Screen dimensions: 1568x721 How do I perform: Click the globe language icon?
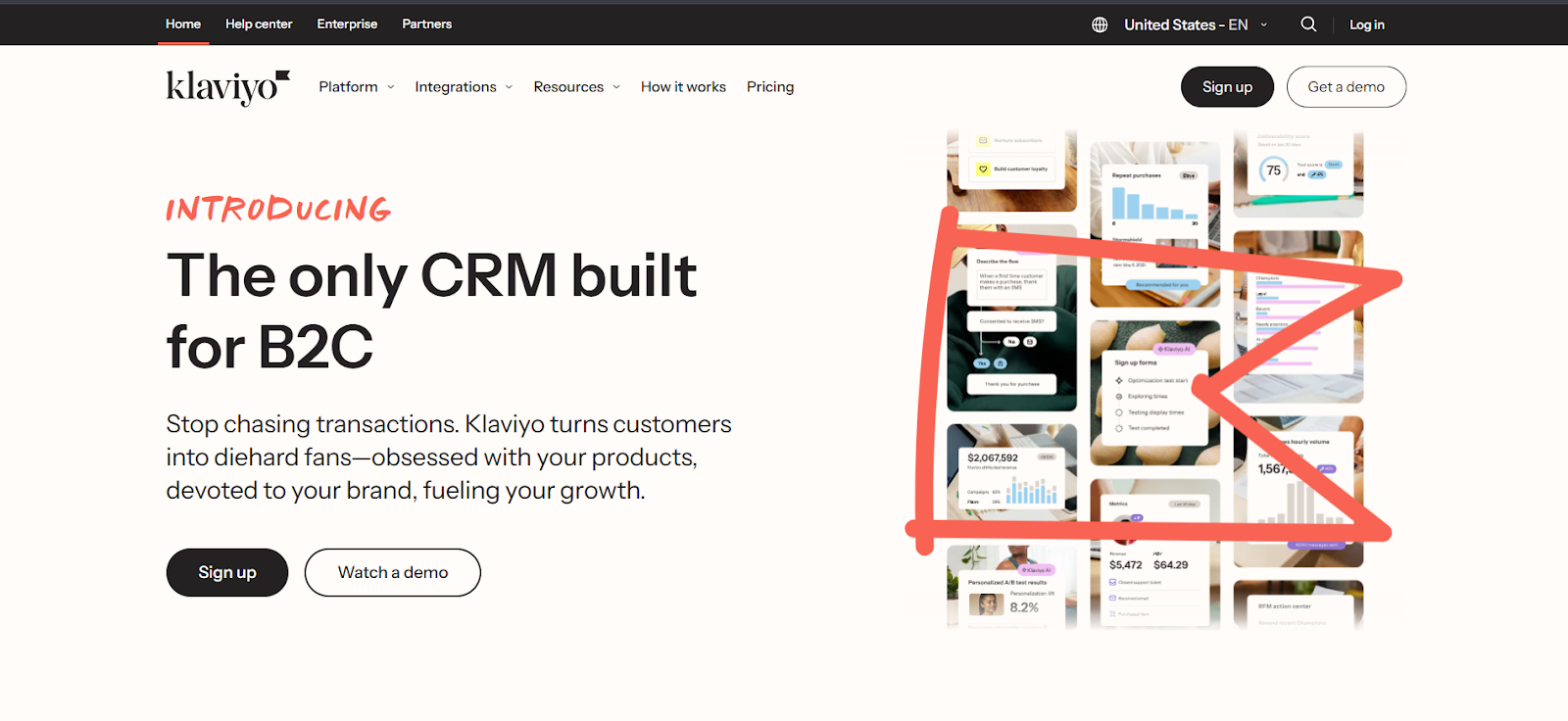pyautogui.click(x=1100, y=24)
